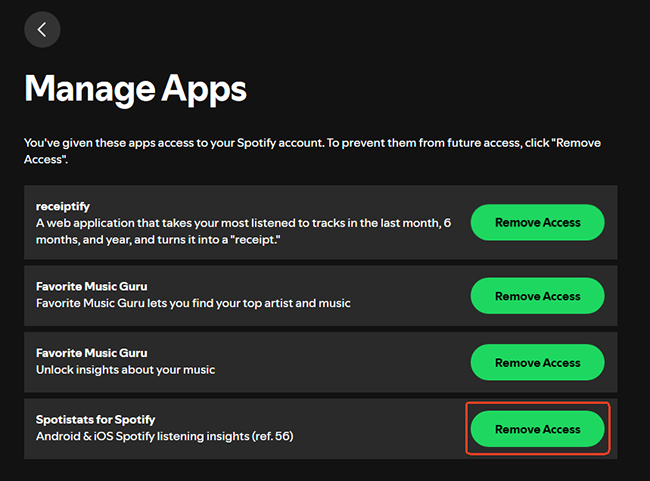Select the receiptify app name
The image size is (650, 481).
63,206
